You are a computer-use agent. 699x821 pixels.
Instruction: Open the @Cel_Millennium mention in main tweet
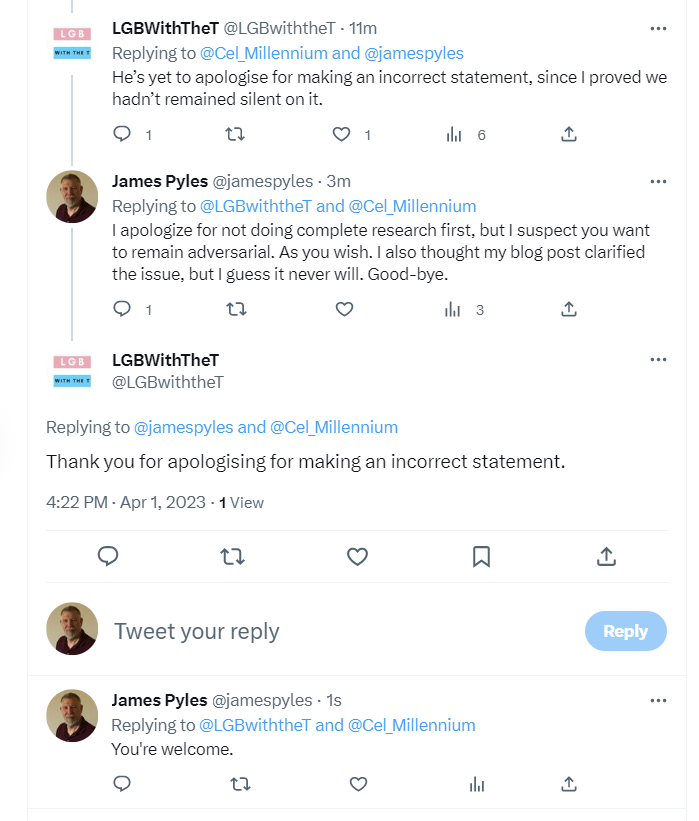click(333, 427)
